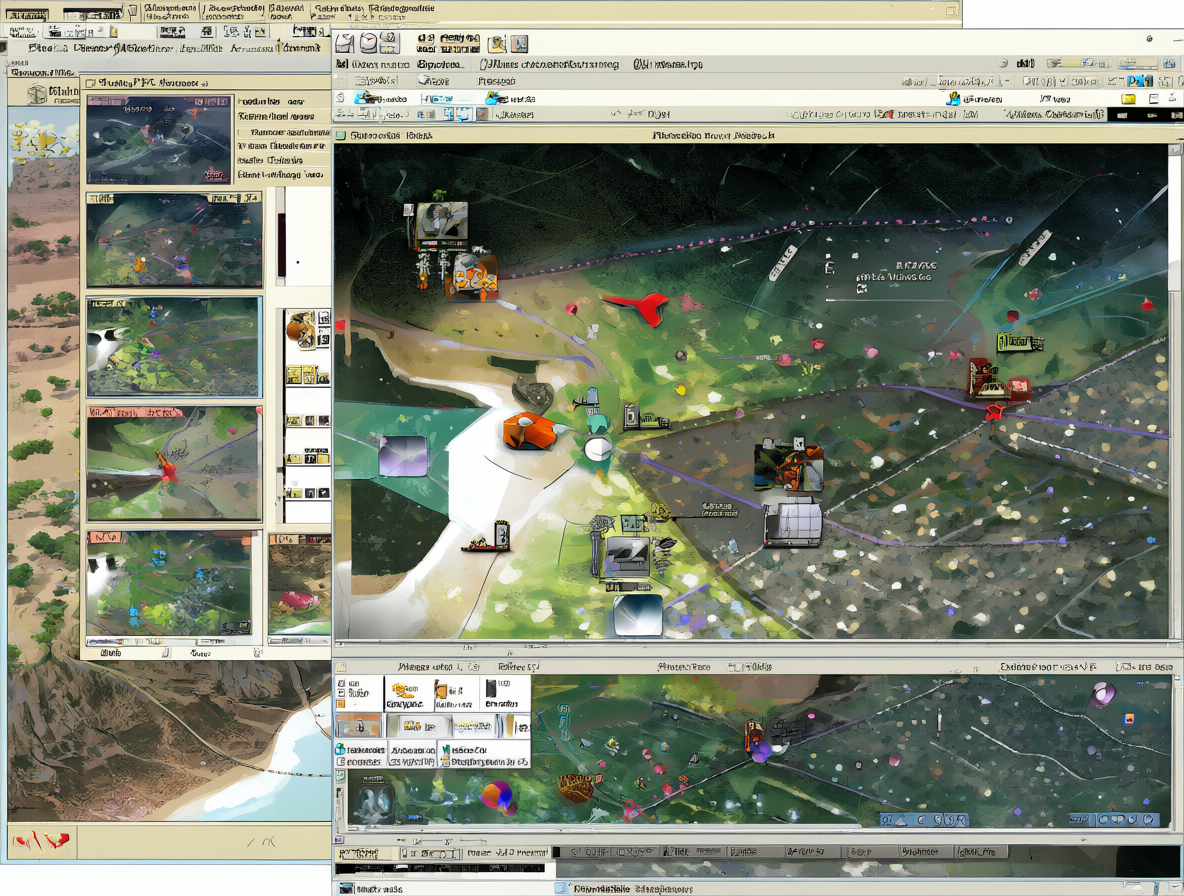1184x896 pixels.
Task: Select the purple sphere in the lower map view
Action: [1102, 694]
